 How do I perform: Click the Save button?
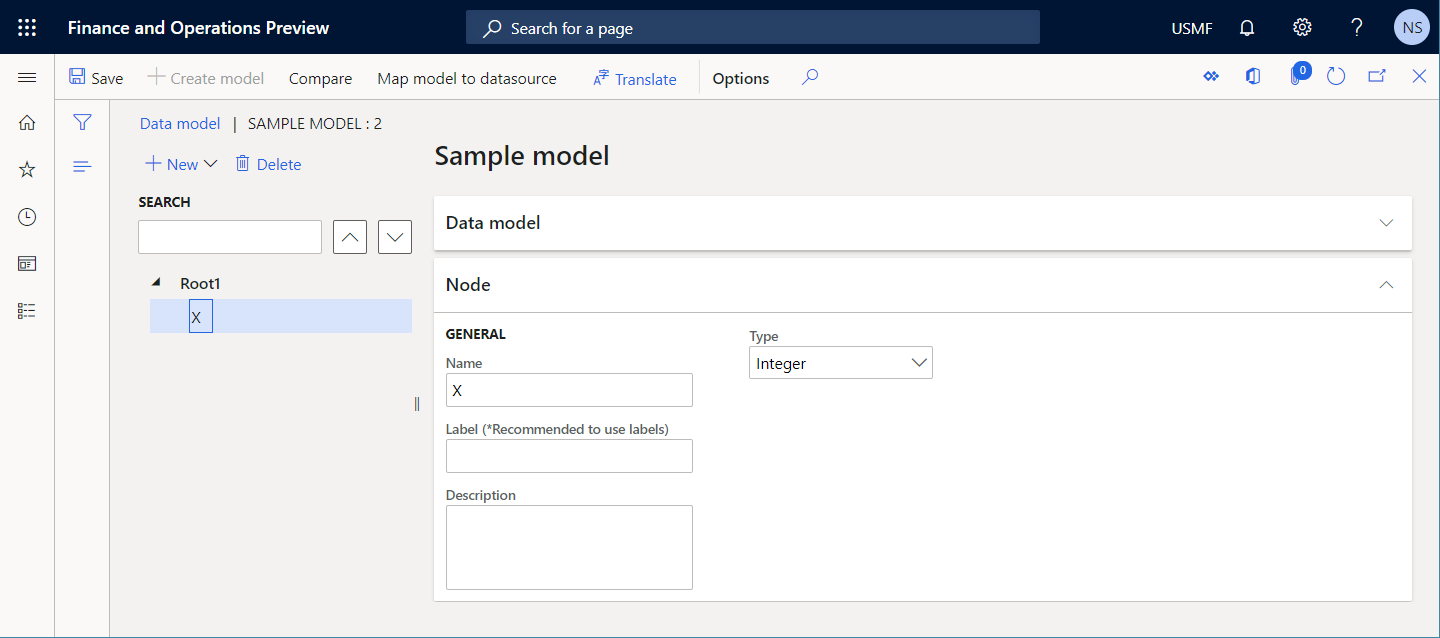(96, 77)
